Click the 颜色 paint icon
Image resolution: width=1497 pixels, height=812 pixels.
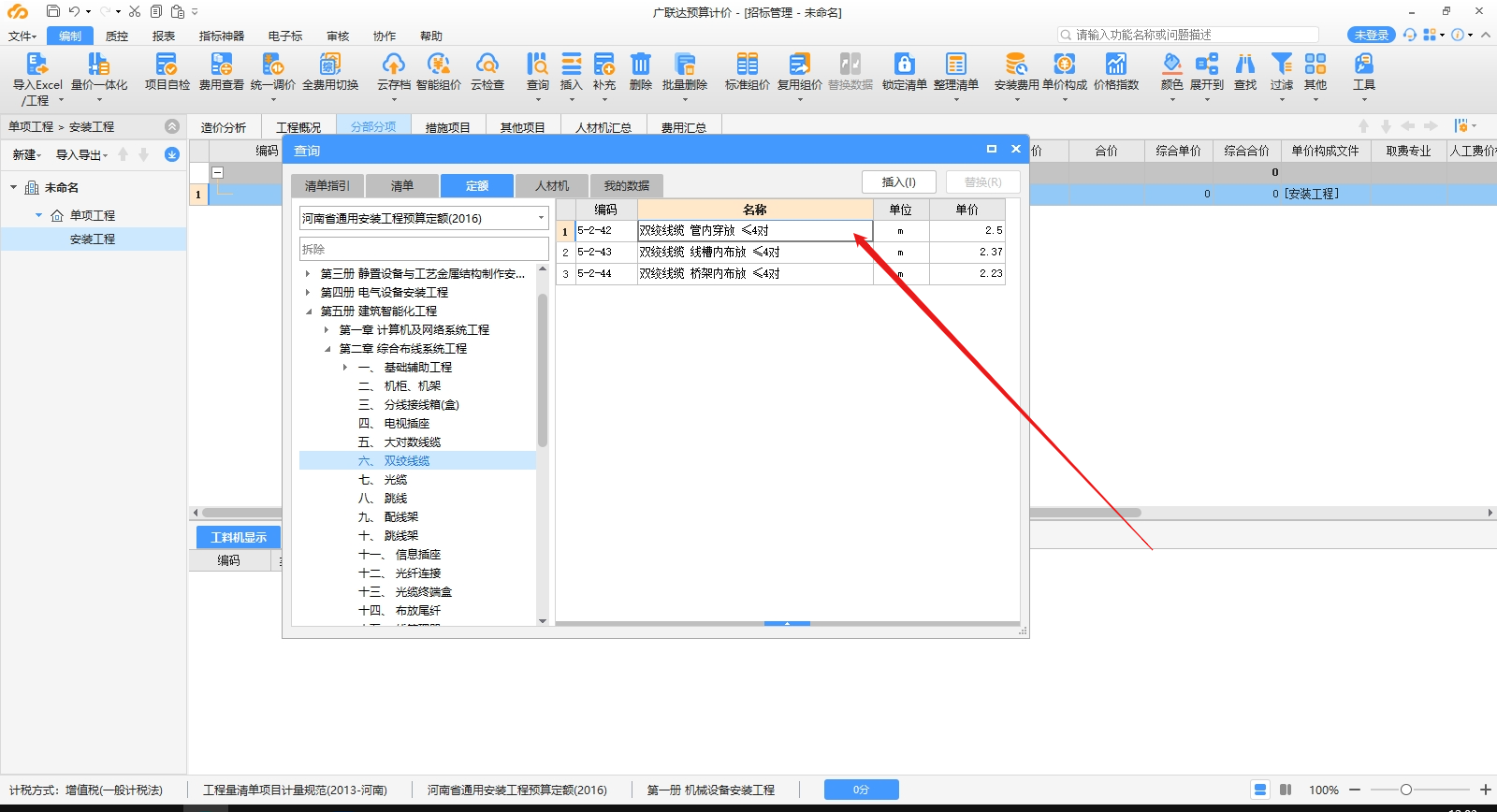[x=1171, y=64]
